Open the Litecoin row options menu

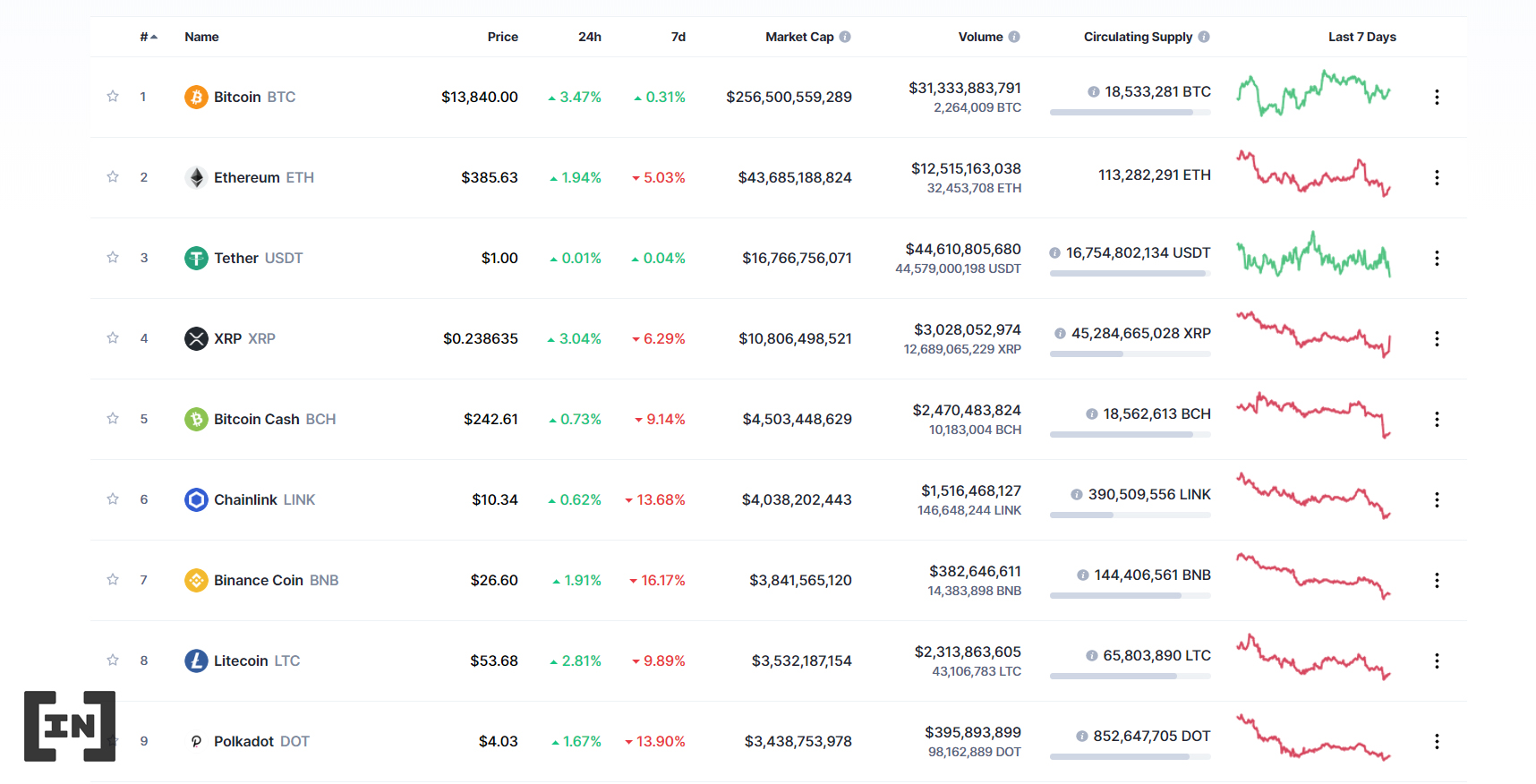pyautogui.click(x=1437, y=660)
